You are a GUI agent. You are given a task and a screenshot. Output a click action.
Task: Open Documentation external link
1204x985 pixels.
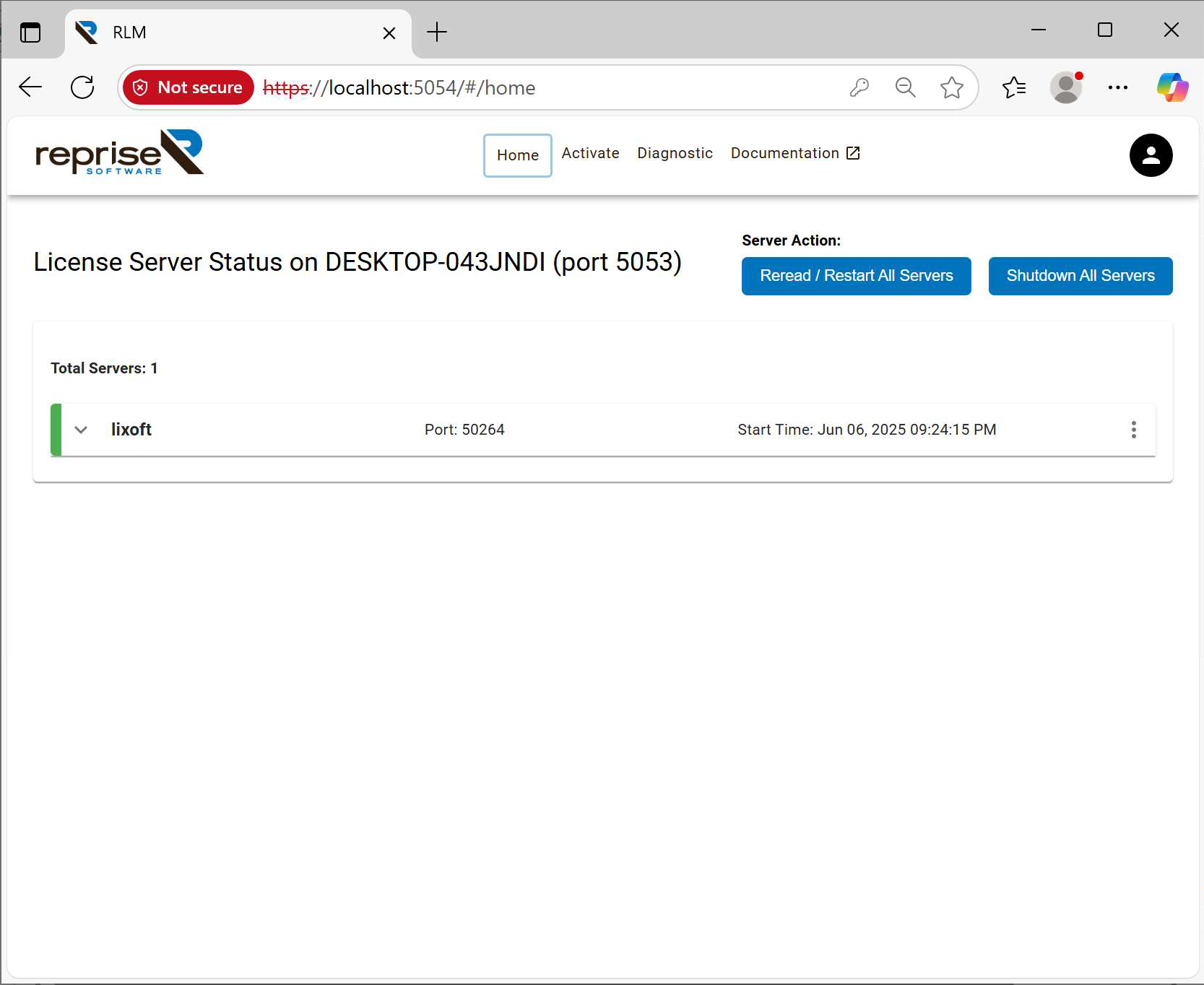(x=795, y=153)
